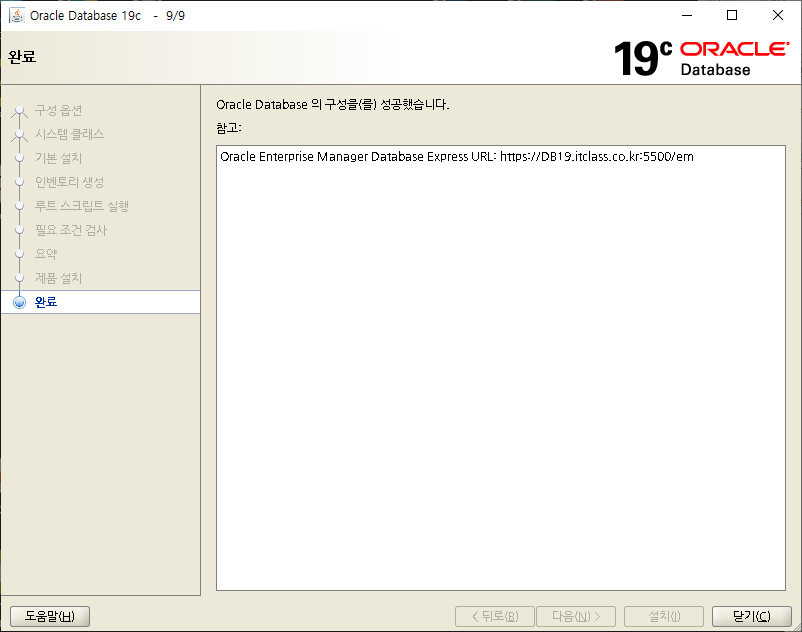802x632 pixels.
Task: Maximize the Oracle Database 19c installer window
Action: (732, 15)
